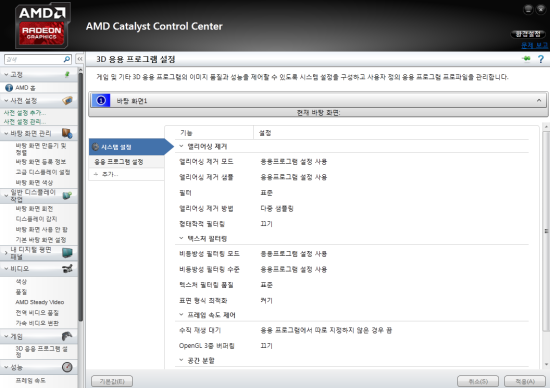Viewport: 550px width, 388px height.
Task: Change the 앨리어싱 제거 모드 setting value
Action: pos(294,162)
